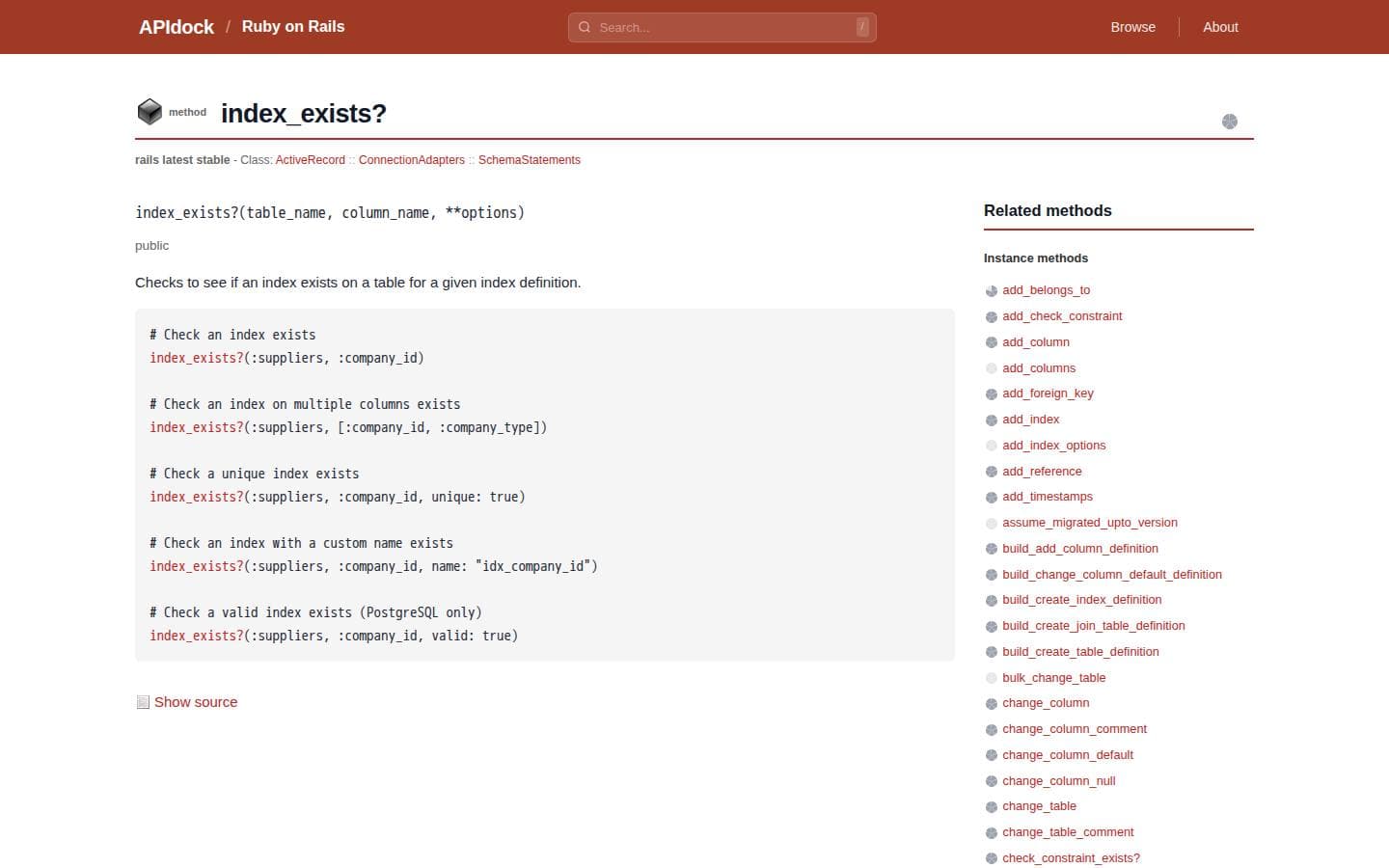
Task: Open the About page link
Action: tap(1220, 27)
